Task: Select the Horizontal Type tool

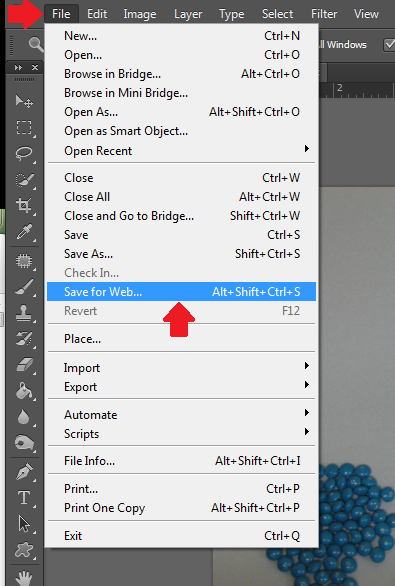Action: point(24,498)
